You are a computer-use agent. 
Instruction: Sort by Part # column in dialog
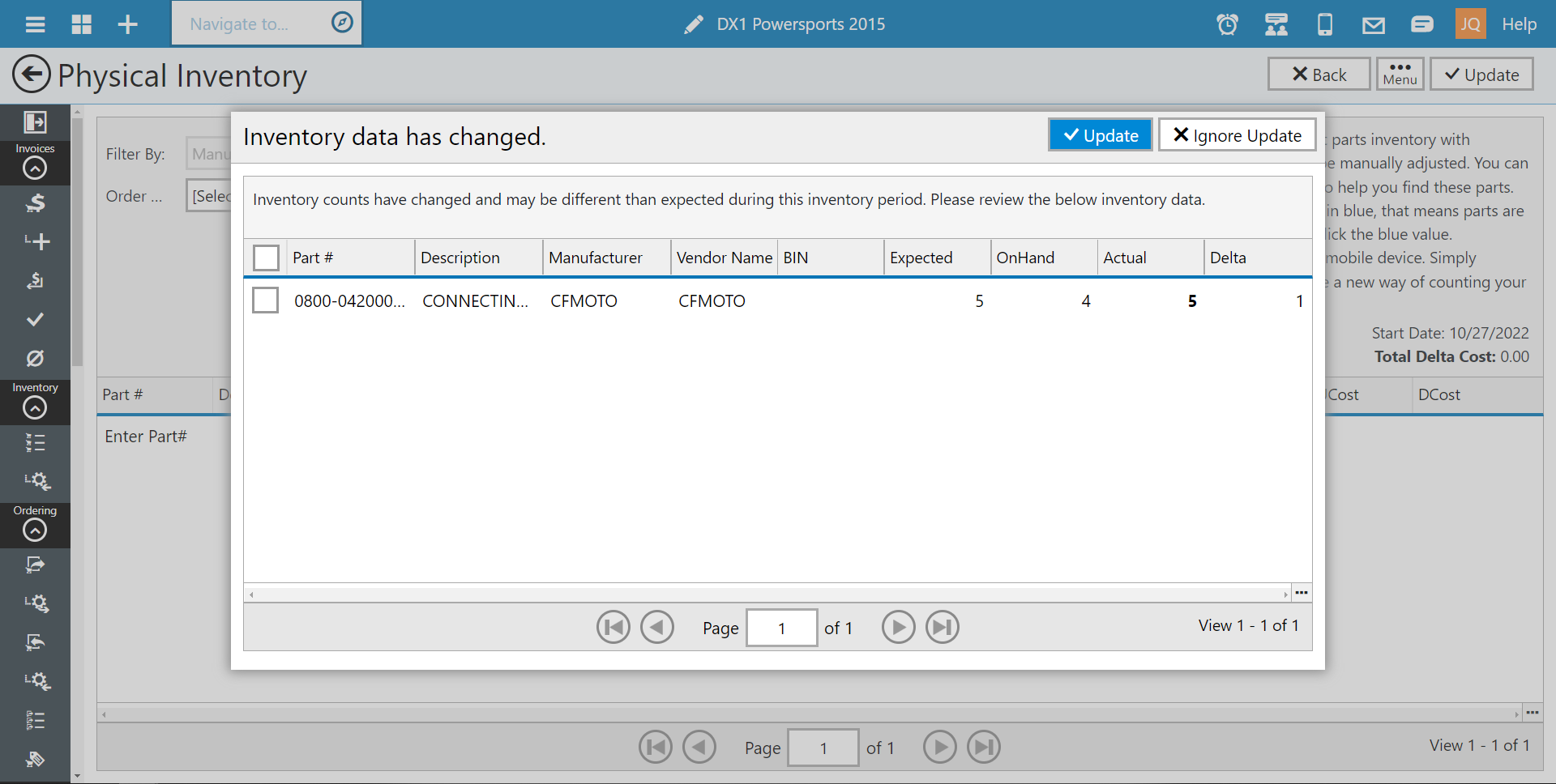pyautogui.click(x=350, y=258)
